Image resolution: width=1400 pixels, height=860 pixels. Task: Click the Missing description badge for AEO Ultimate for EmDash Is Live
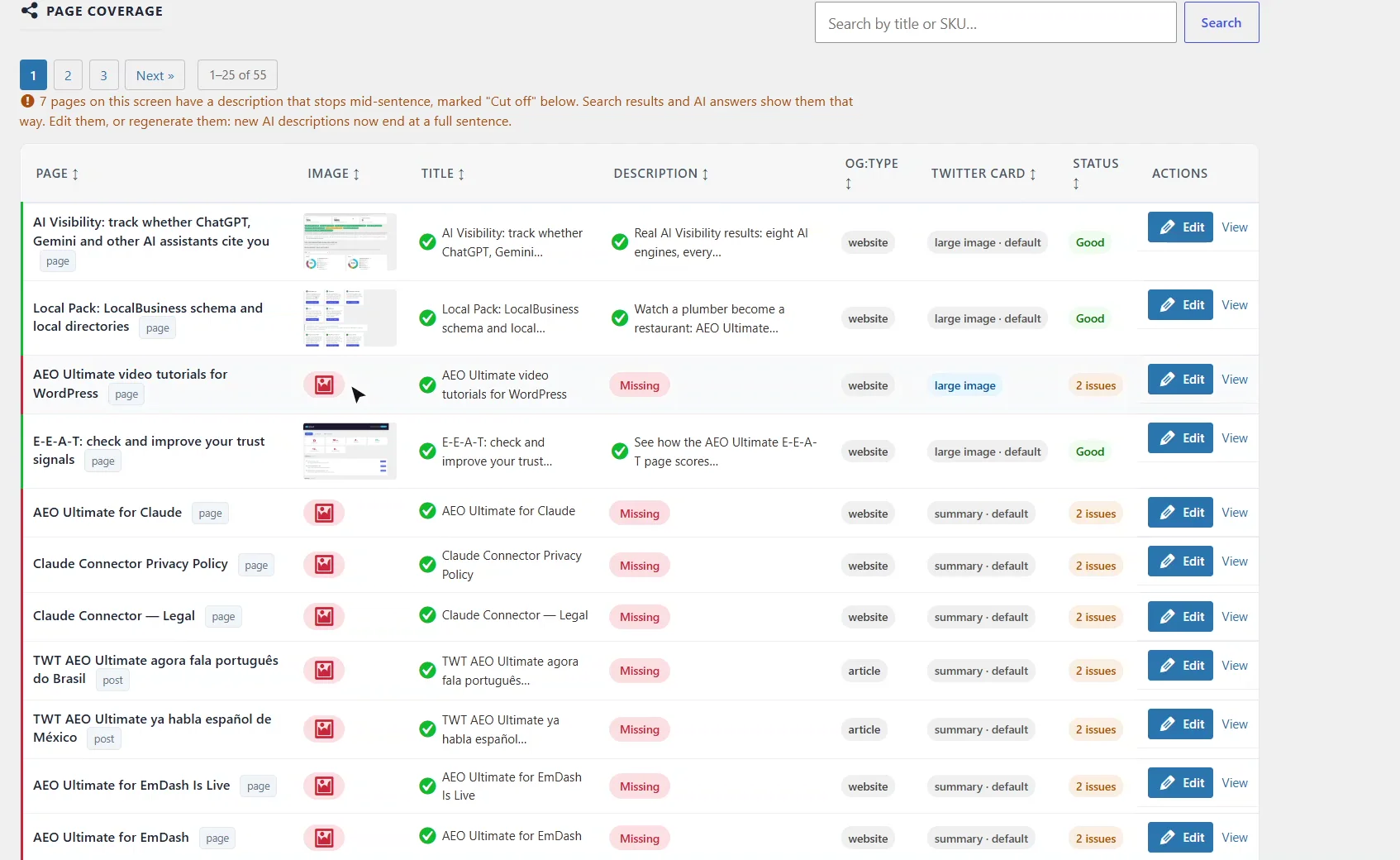(x=640, y=786)
